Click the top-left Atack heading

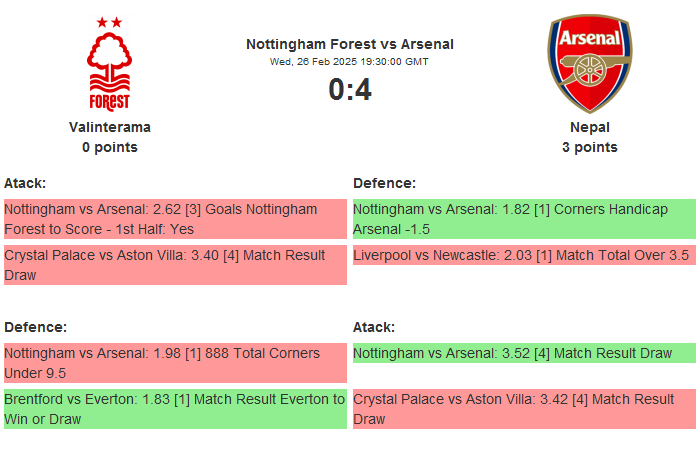point(25,183)
